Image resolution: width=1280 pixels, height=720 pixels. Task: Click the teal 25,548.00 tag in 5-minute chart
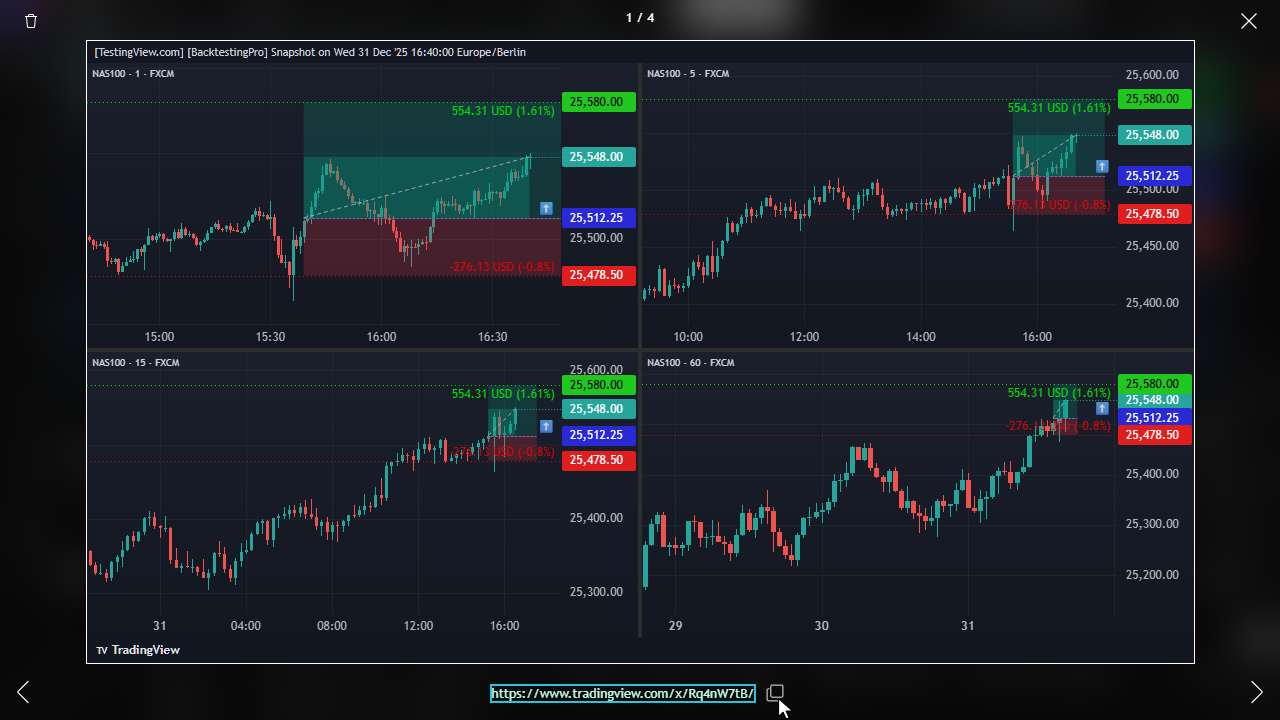(x=1155, y=135)
